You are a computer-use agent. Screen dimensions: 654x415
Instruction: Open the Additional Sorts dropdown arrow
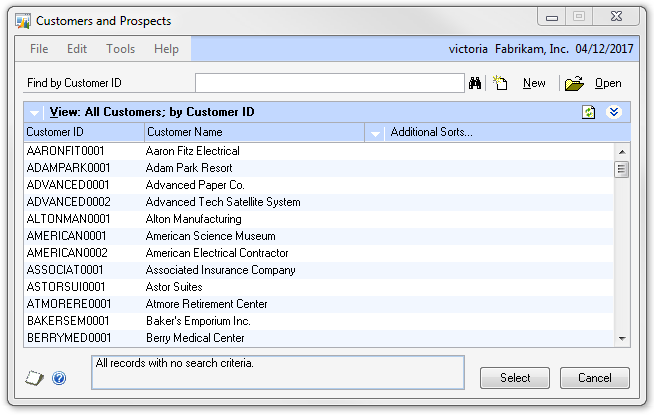coord(376,132)
